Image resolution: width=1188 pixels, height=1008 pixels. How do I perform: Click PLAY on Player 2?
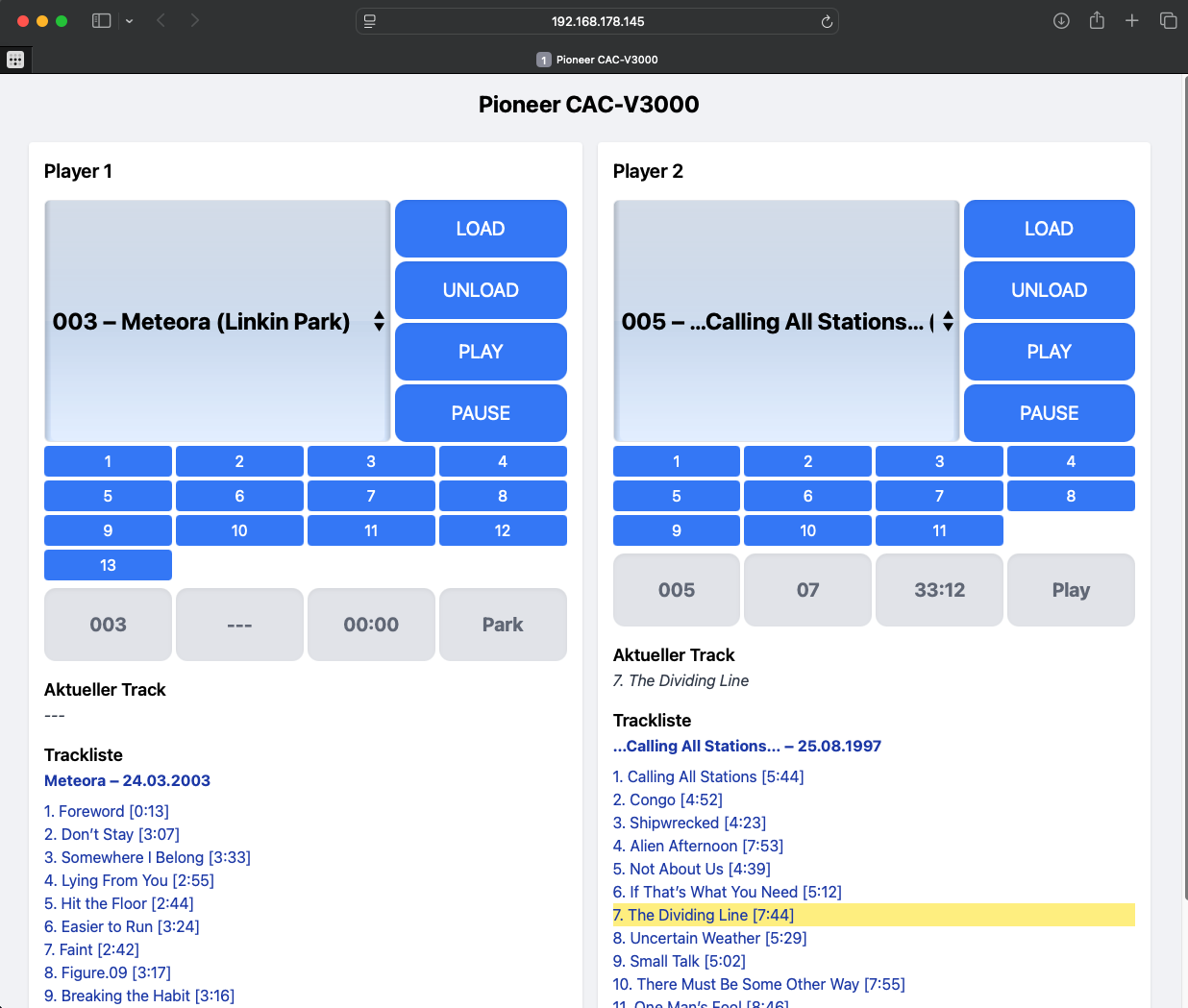(x=1049, y=352)
